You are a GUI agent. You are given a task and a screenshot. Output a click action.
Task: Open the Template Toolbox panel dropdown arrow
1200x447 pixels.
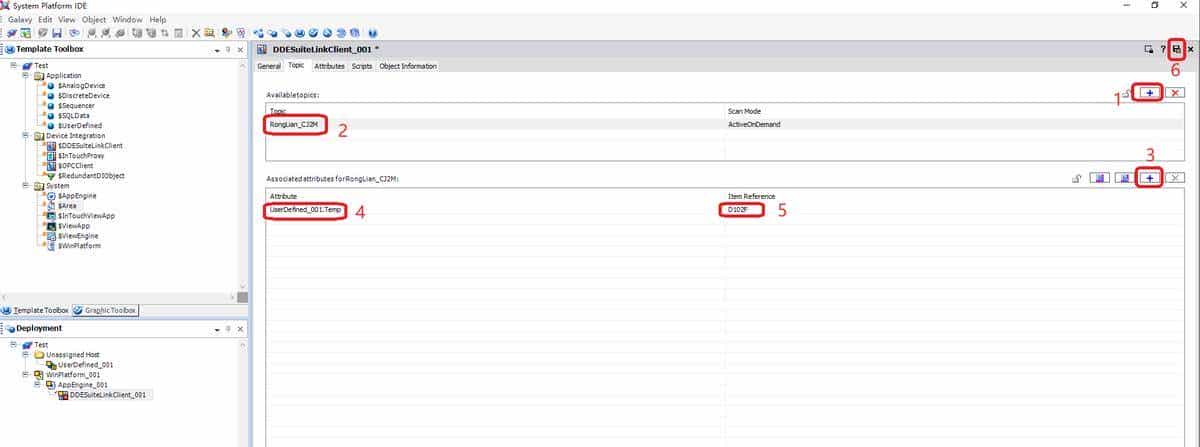pyautogui.click(x=218, y=49)
